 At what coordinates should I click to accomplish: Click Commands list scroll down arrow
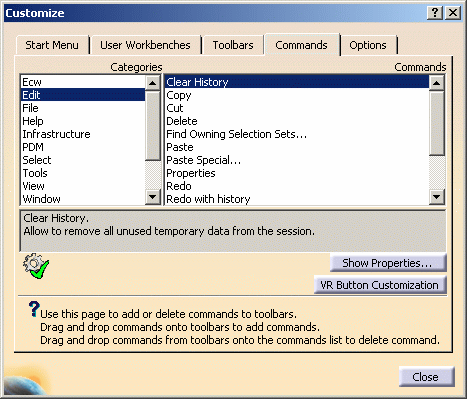[436, 197]
